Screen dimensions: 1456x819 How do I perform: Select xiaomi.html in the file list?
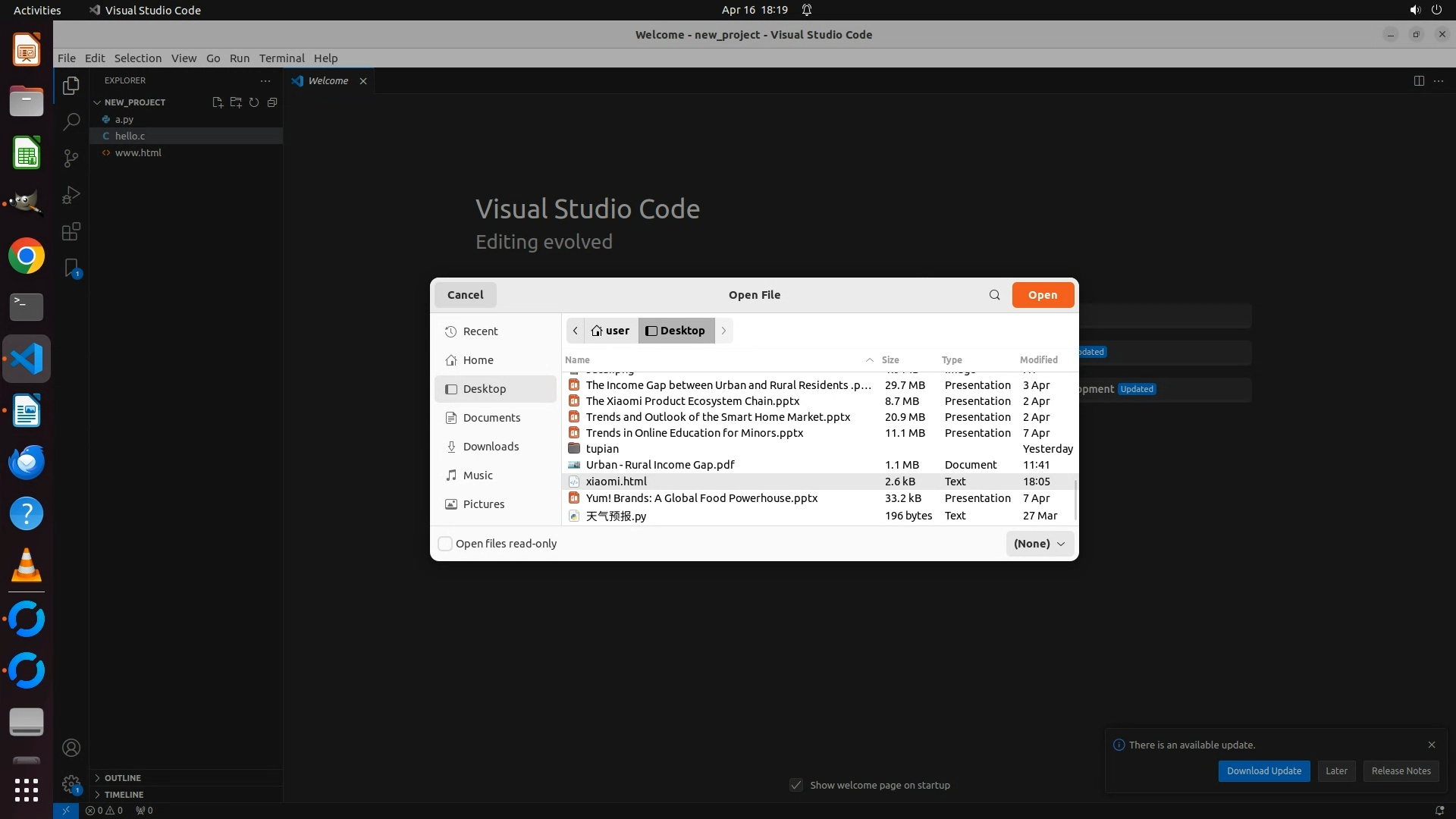(x=616, y=482)
